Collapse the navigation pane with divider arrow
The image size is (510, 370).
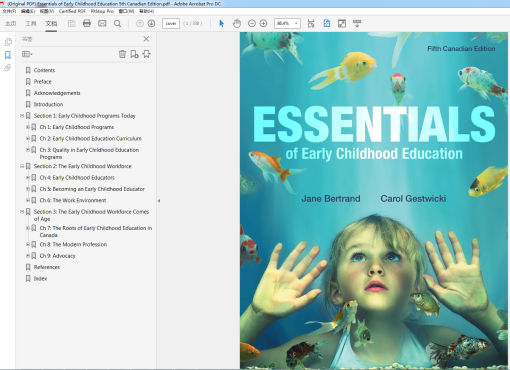[x=159, y=201]
